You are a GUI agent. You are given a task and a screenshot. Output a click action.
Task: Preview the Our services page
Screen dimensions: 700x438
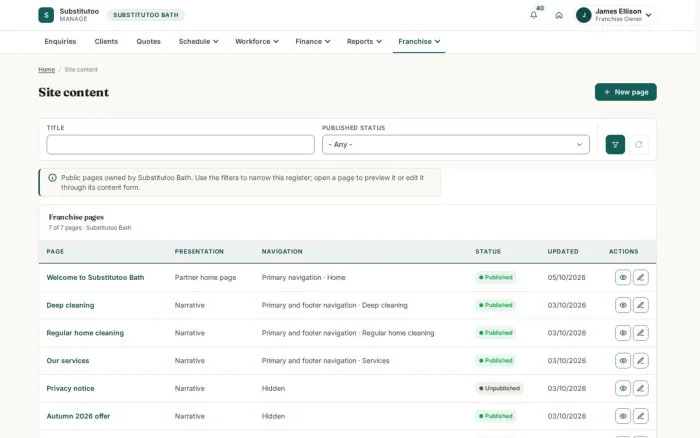(623, 360)
